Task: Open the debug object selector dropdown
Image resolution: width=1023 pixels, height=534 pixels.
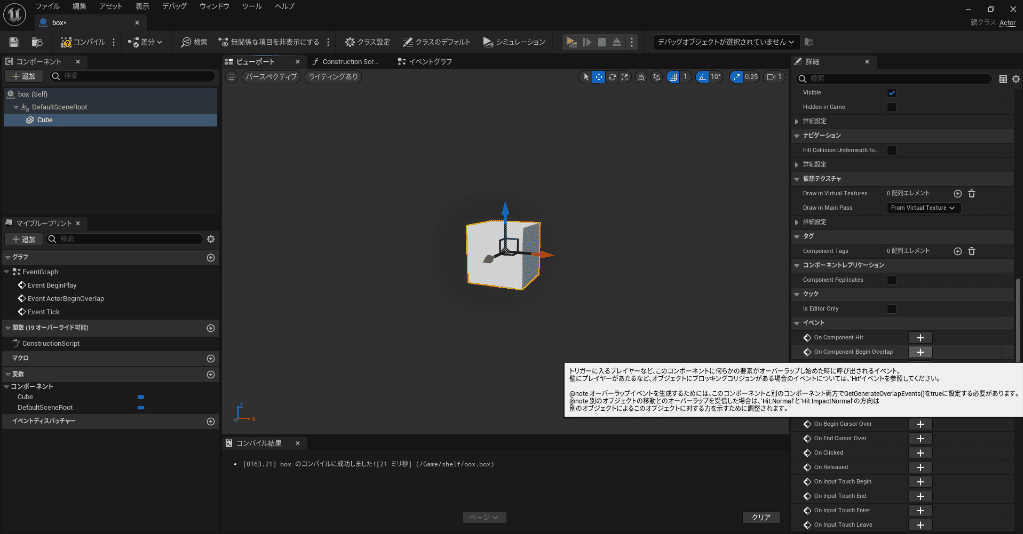Action: point(726,42)
